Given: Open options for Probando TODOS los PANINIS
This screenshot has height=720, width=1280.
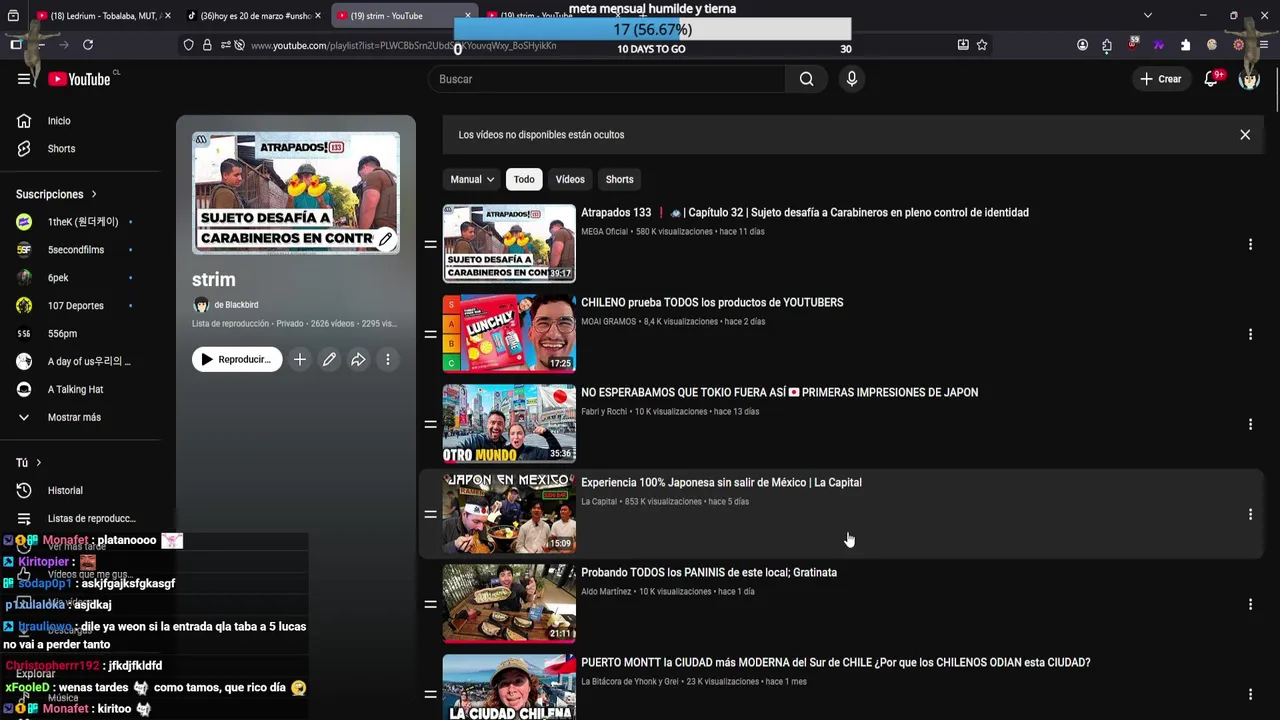Looking at the screenshot, I should click(x=1250, y=604).
